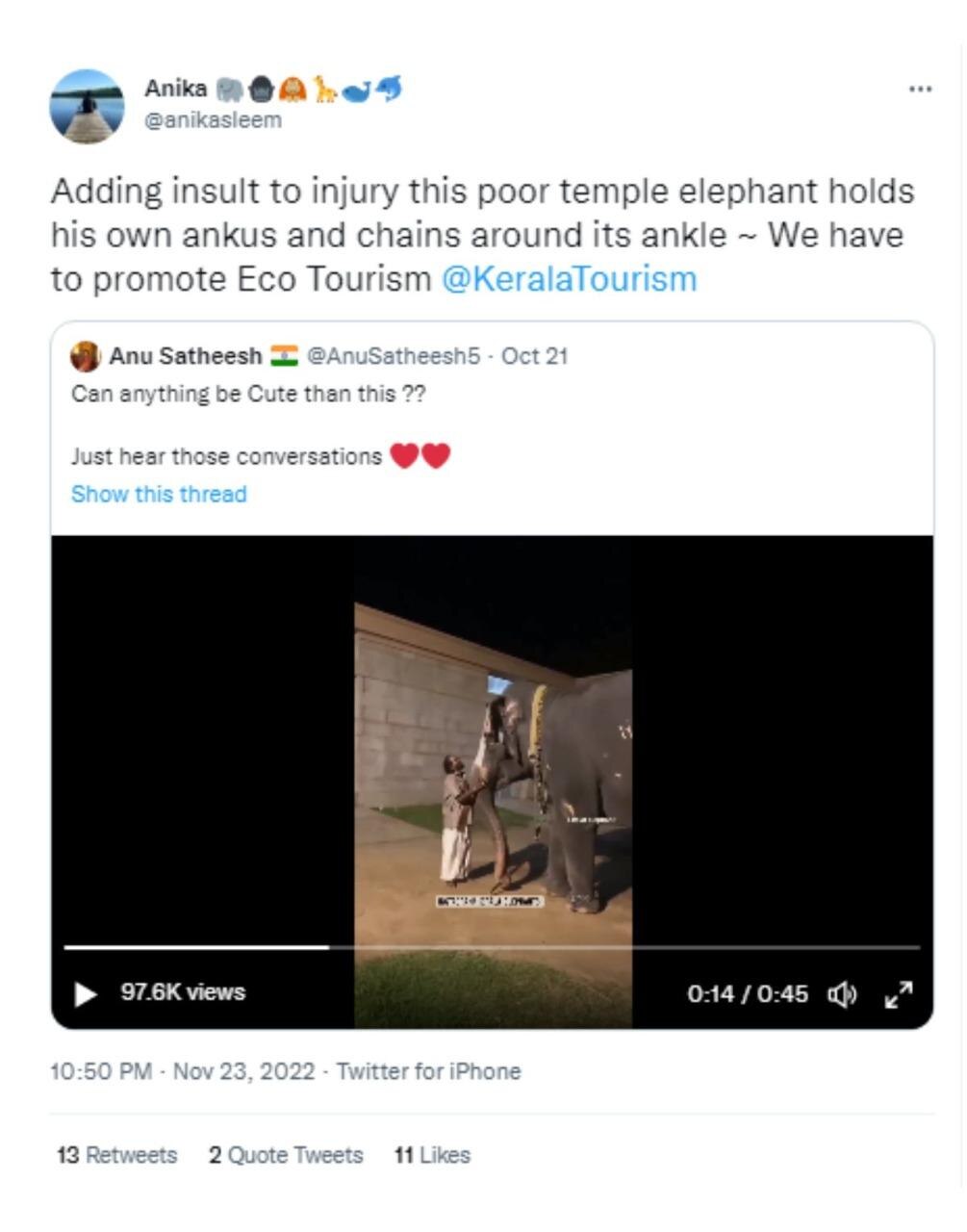Click Anu Satheesh's small avatar

(x=86, y=356)
